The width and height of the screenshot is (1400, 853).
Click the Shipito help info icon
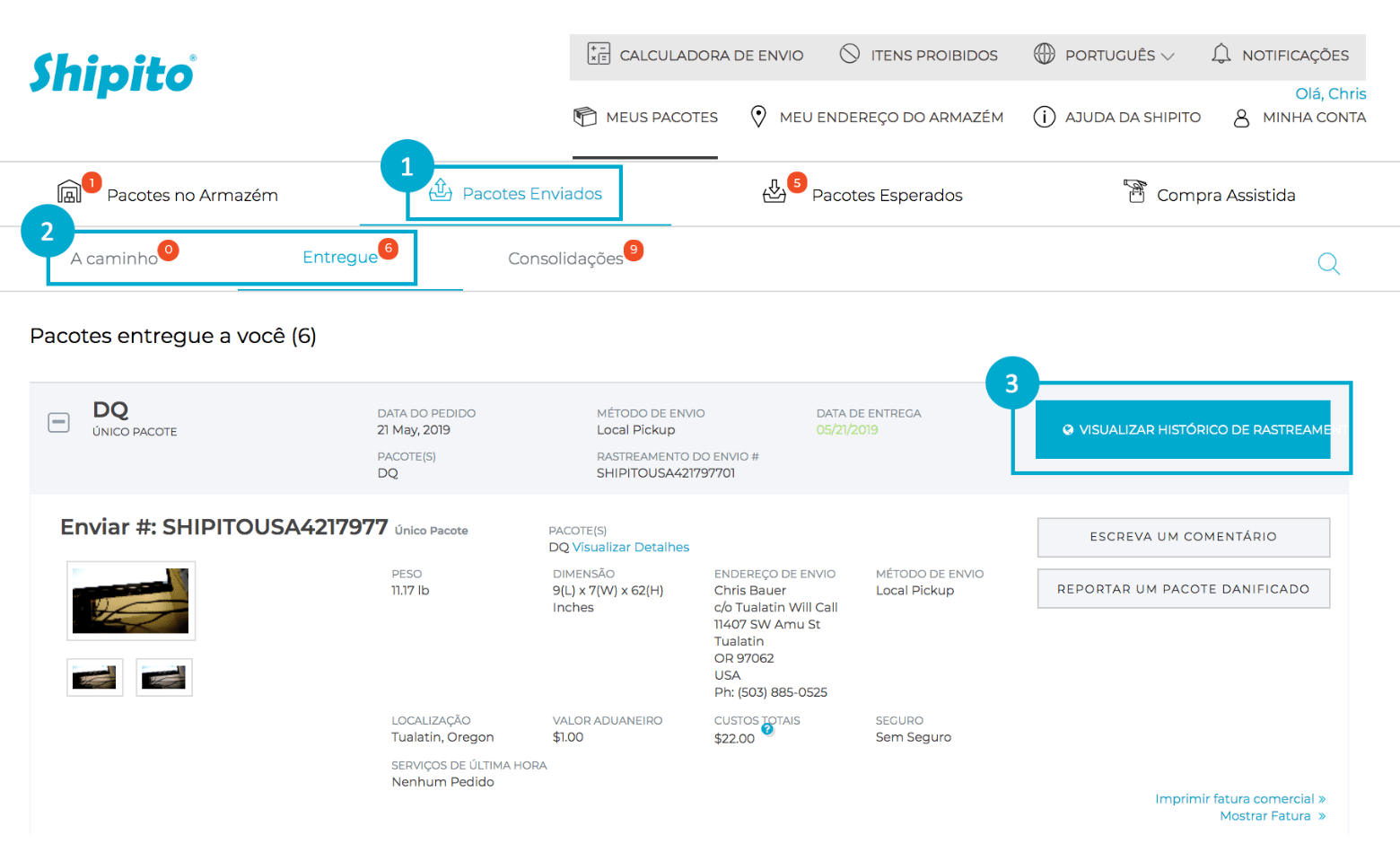point(1045,117)
